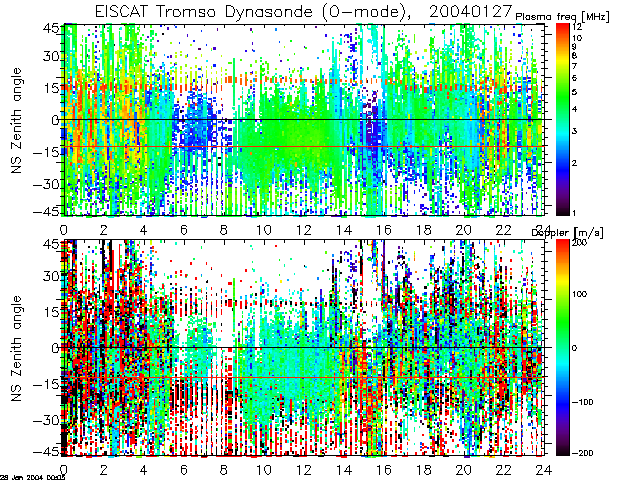Click hour '20' on bottom panel time axis
The width and height of the screenshot is (640, 480).
point(464,470)
